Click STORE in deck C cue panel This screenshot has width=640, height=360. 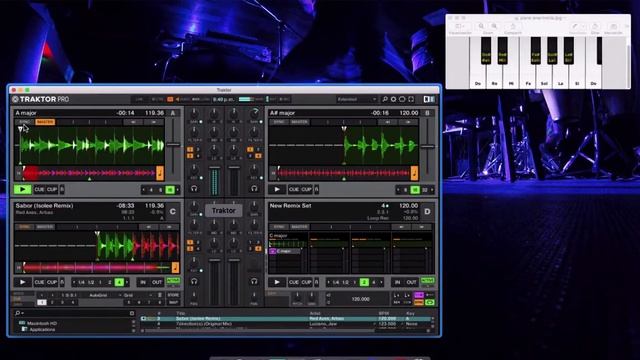pyautogui.click(x=173, y=295)
